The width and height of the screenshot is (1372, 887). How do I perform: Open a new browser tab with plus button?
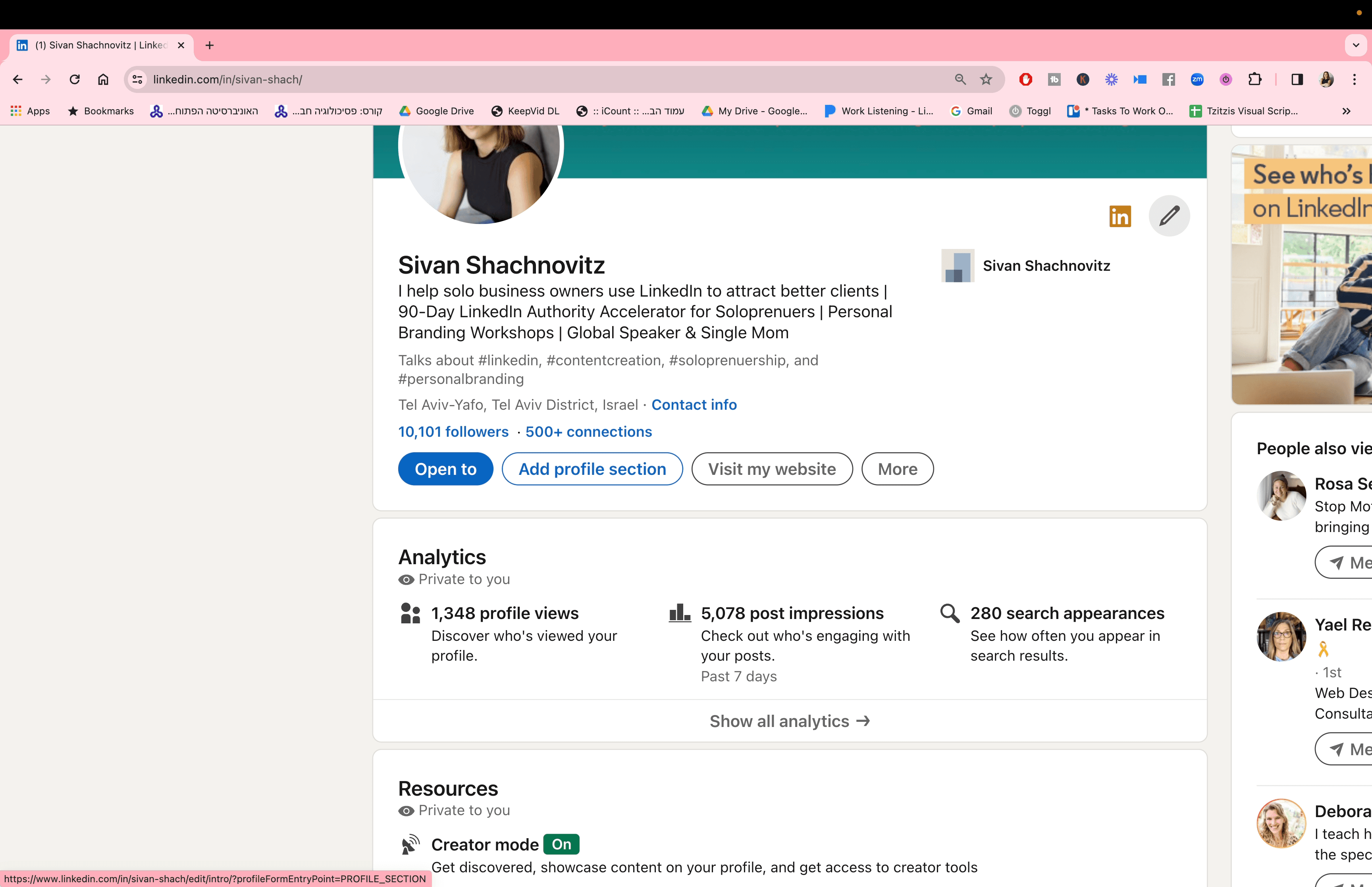(210, 45)
